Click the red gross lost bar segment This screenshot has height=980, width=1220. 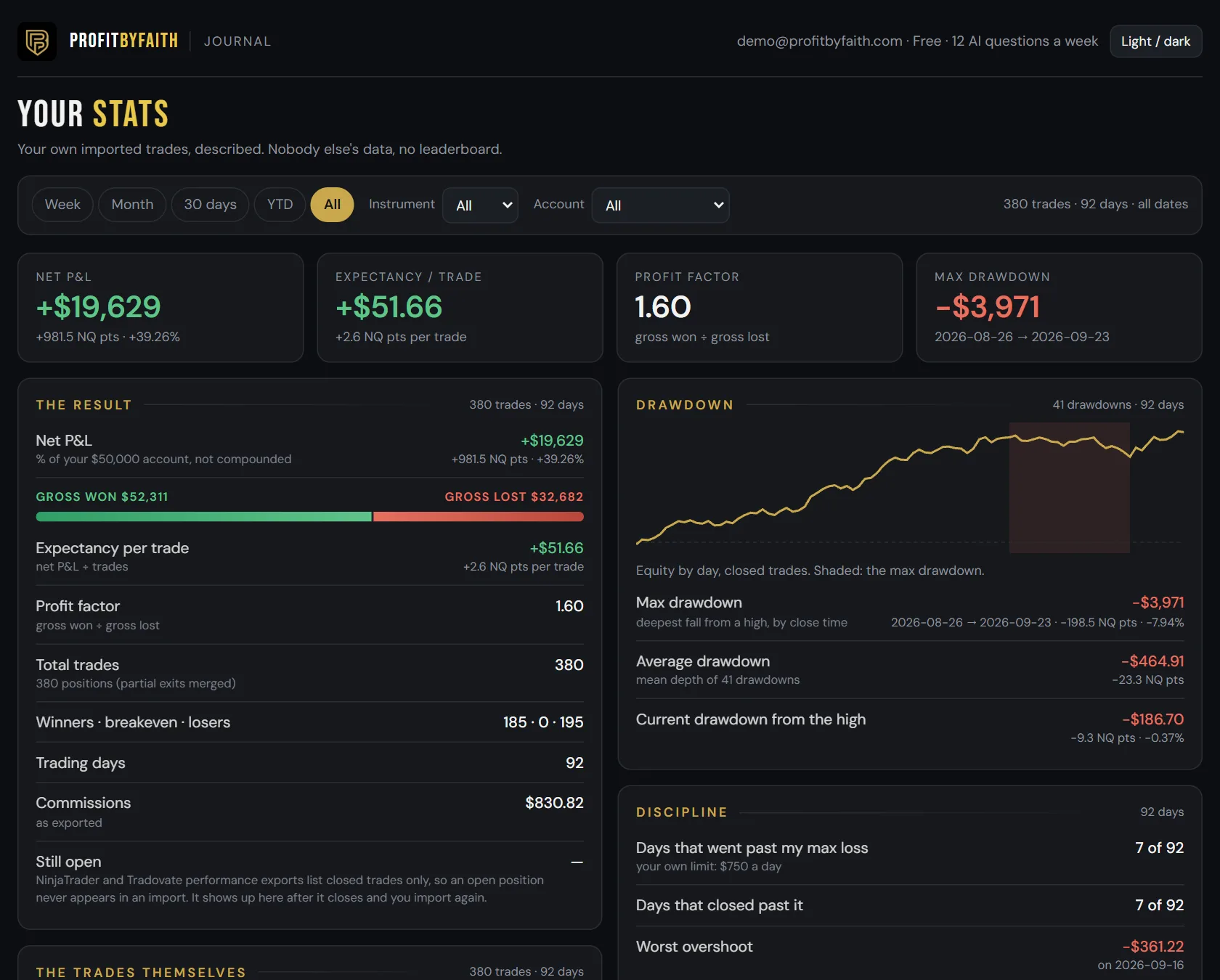click(479, 517)
